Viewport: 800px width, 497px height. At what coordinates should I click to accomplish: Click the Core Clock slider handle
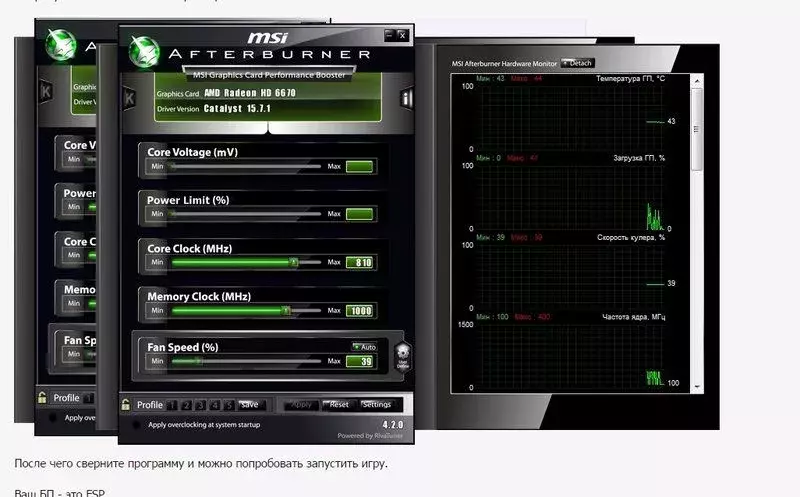point(294,262)
